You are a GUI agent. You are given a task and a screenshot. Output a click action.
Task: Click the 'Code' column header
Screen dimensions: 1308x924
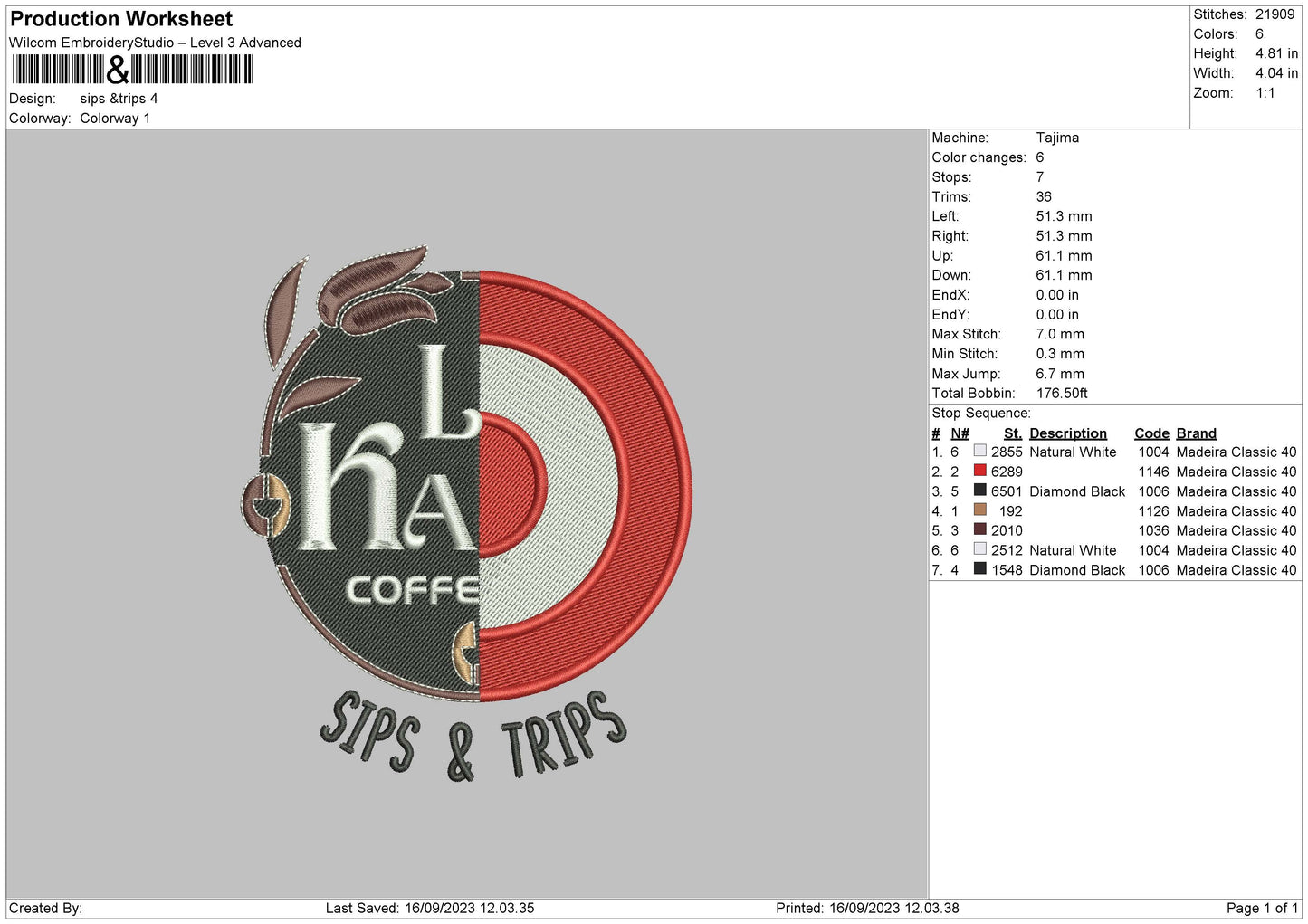[x=1151, y=433]
